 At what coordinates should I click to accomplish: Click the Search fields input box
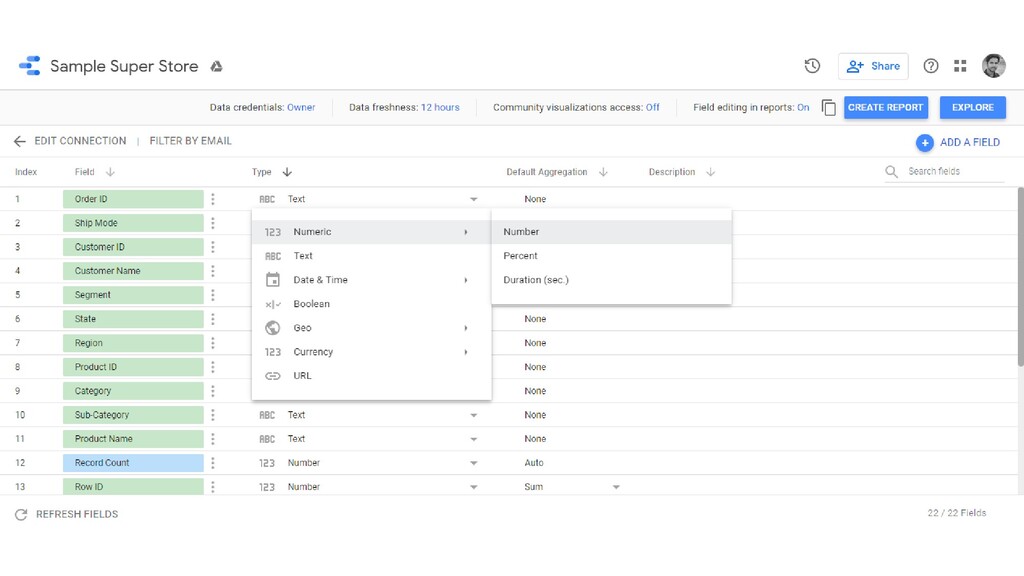coord(954,172)
